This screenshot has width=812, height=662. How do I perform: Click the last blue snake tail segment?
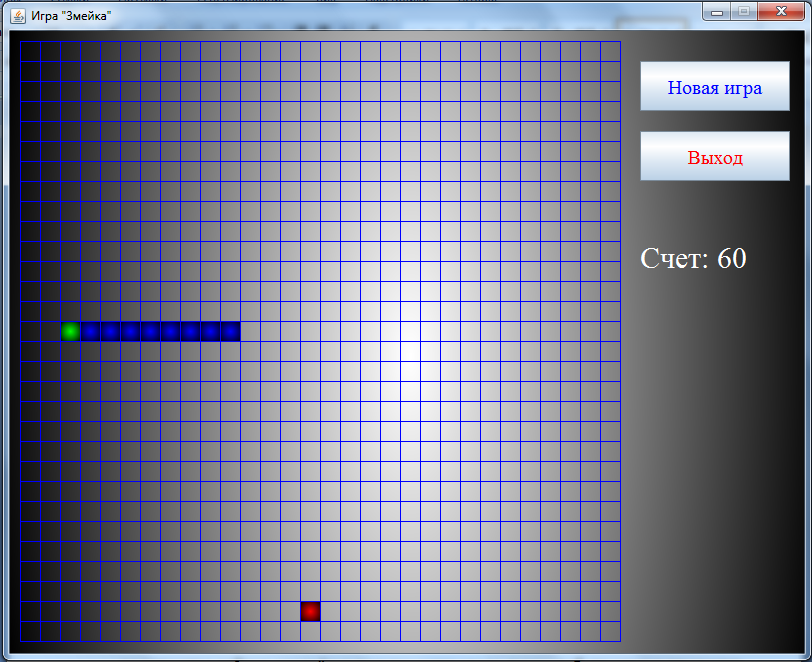(x=230, y=332)
